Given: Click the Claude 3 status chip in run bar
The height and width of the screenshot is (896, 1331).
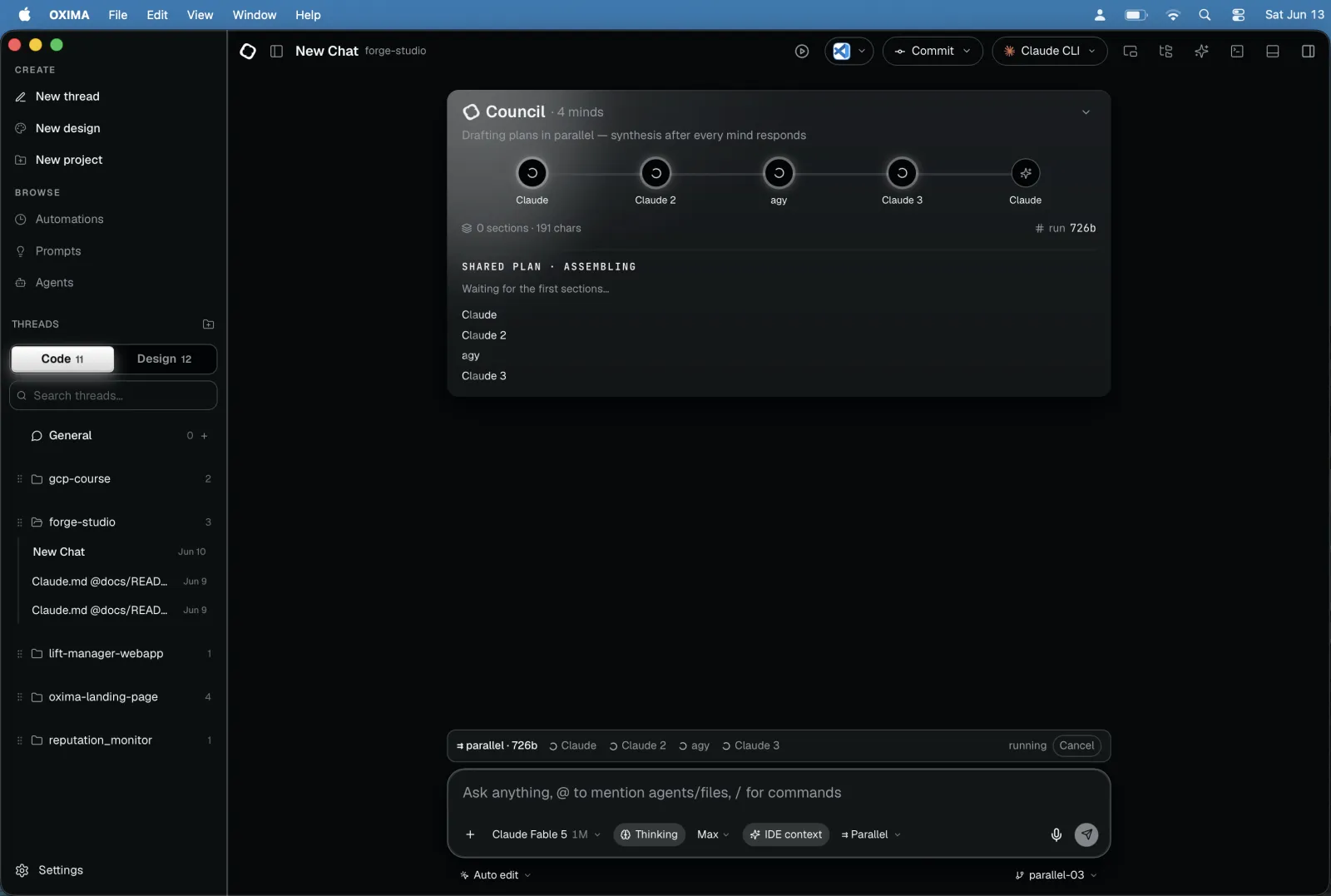Looking at the screenshot, I should [x=750, y=746].
